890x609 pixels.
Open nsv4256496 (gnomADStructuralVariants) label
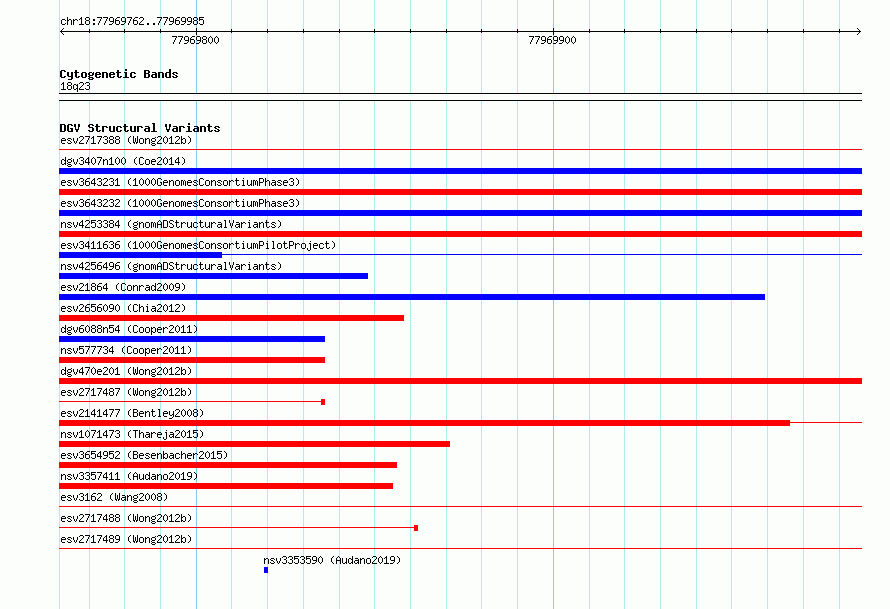pyautogui.click(x=171, y=266)
